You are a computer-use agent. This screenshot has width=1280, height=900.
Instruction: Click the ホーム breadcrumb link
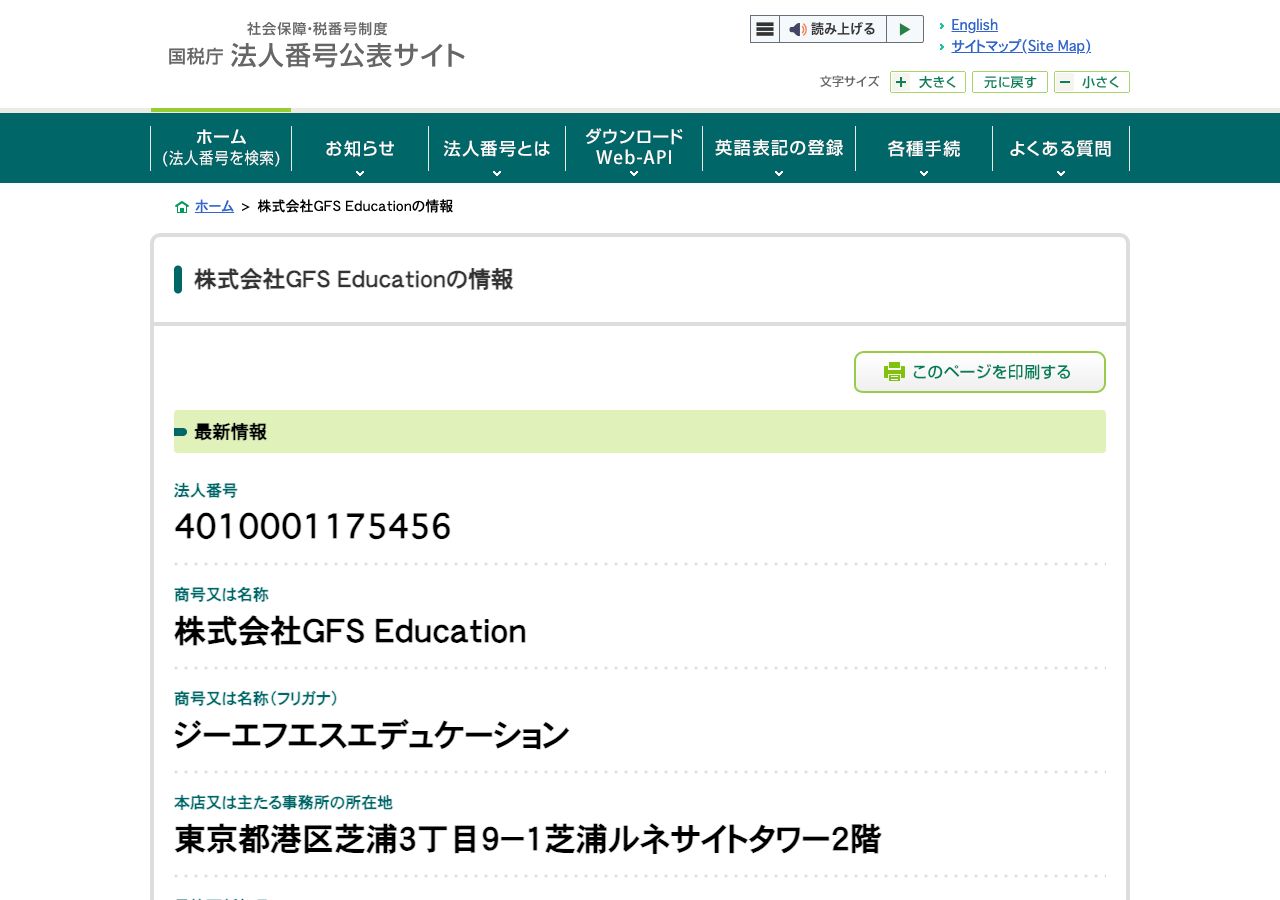click(x=214, y=207)
